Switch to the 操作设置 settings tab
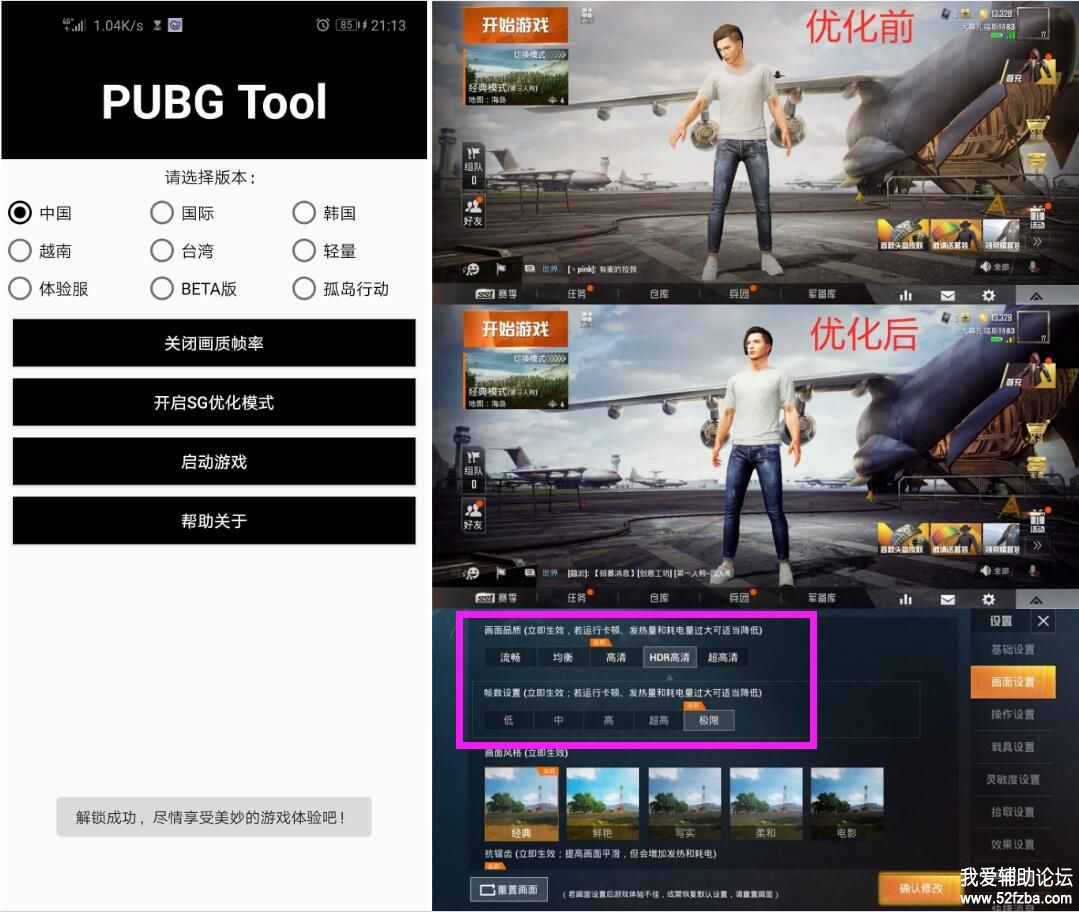Image resolution: width=1079 pixels, height=912 pixels. 1012,714
